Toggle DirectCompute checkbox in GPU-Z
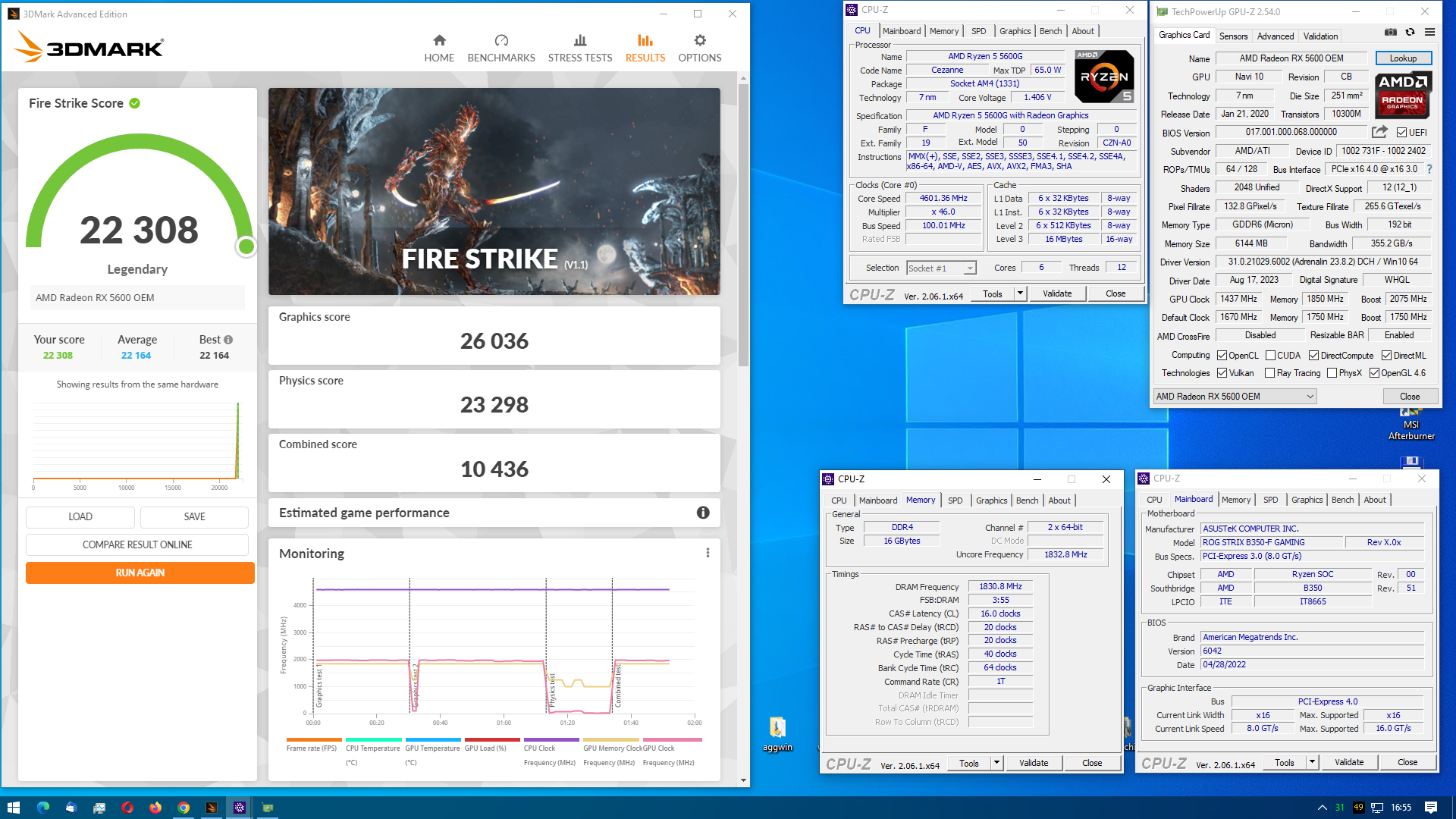Viewport: 1456px width, 819px height. tap(1313, 356)
